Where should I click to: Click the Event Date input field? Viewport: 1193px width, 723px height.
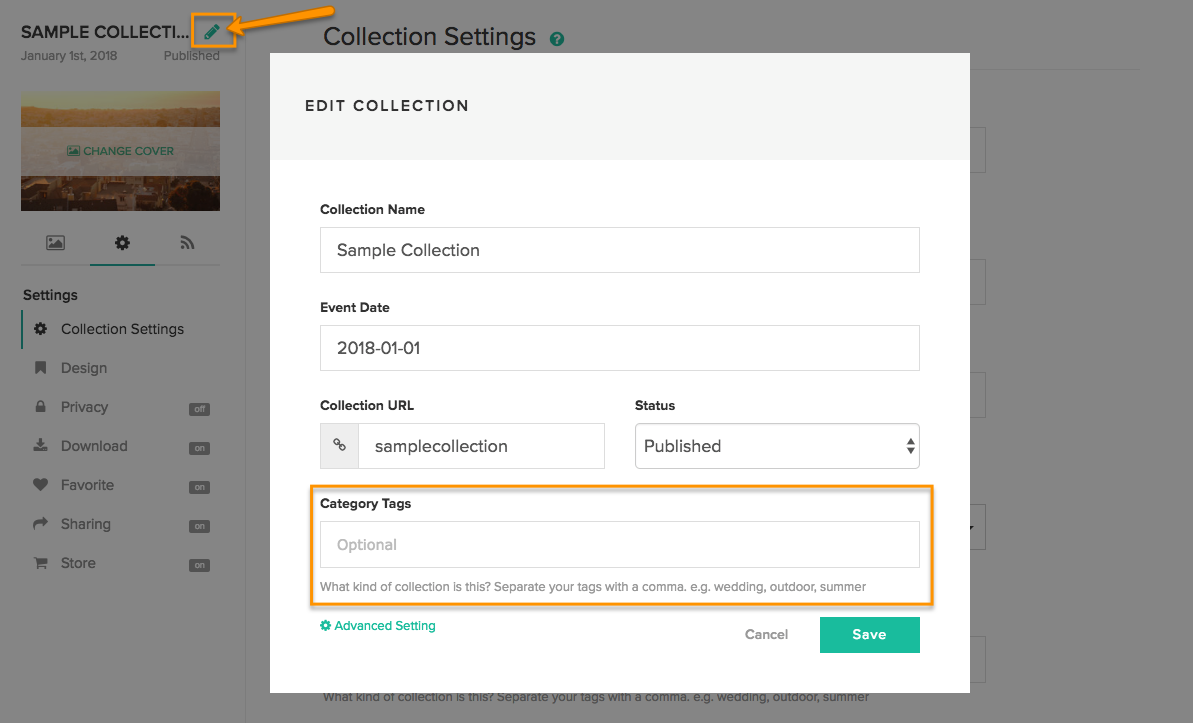[x=619, y=348]
